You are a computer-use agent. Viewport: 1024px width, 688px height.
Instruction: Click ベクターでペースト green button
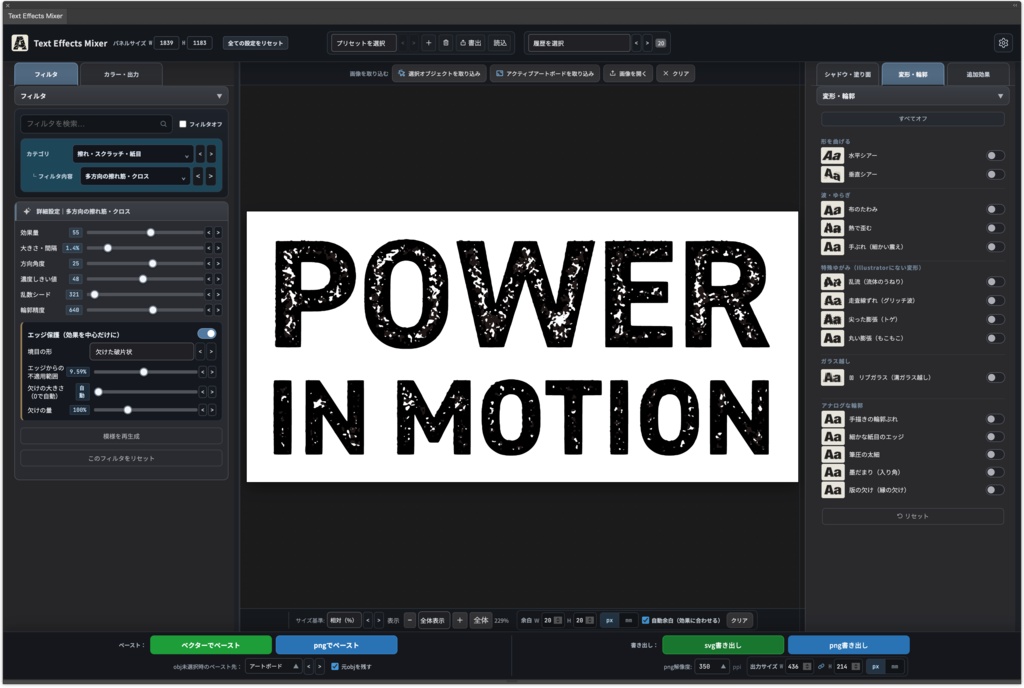click(x=211, y=645)
